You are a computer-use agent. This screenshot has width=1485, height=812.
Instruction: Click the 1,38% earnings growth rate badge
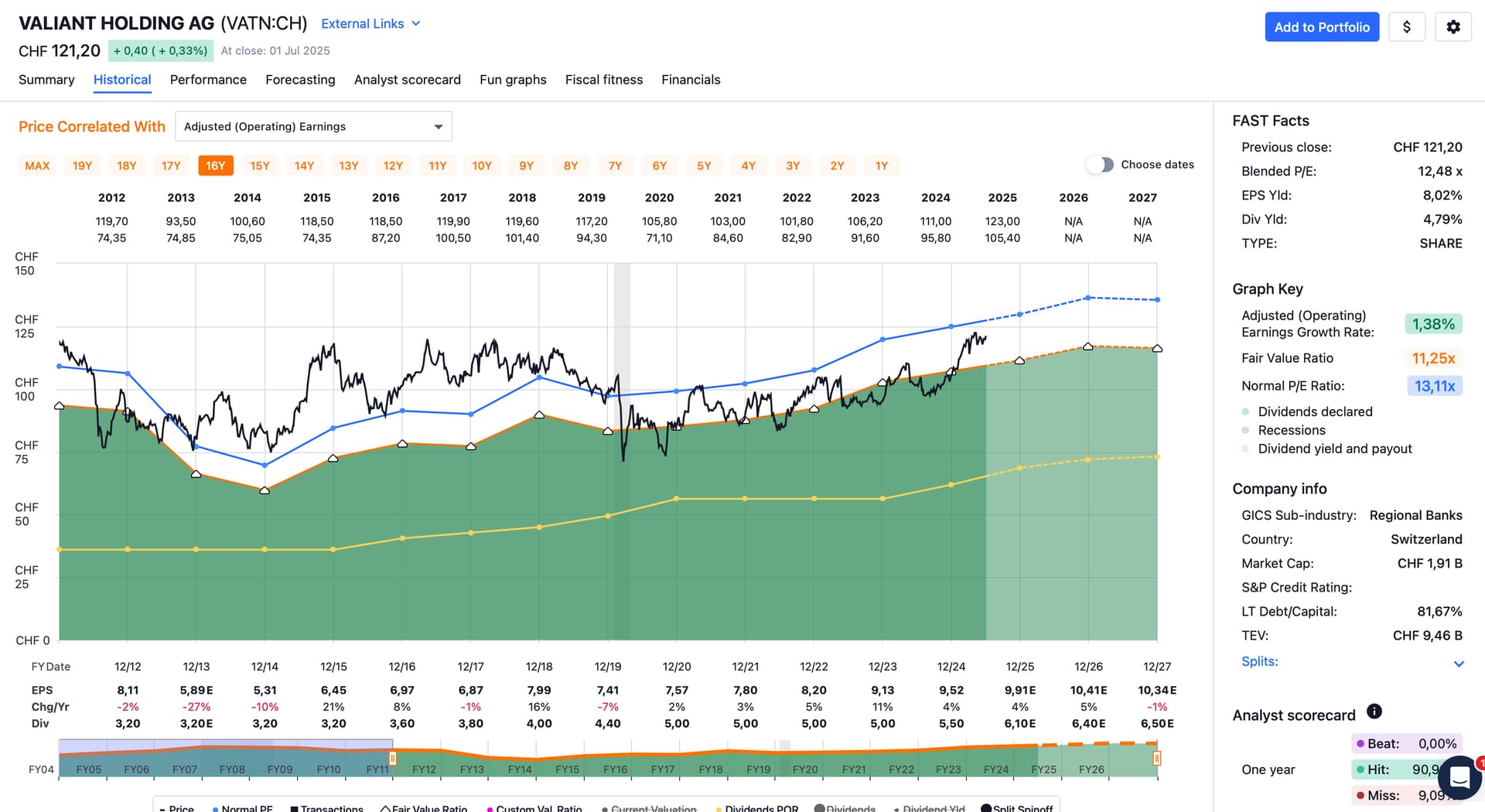1432,324
